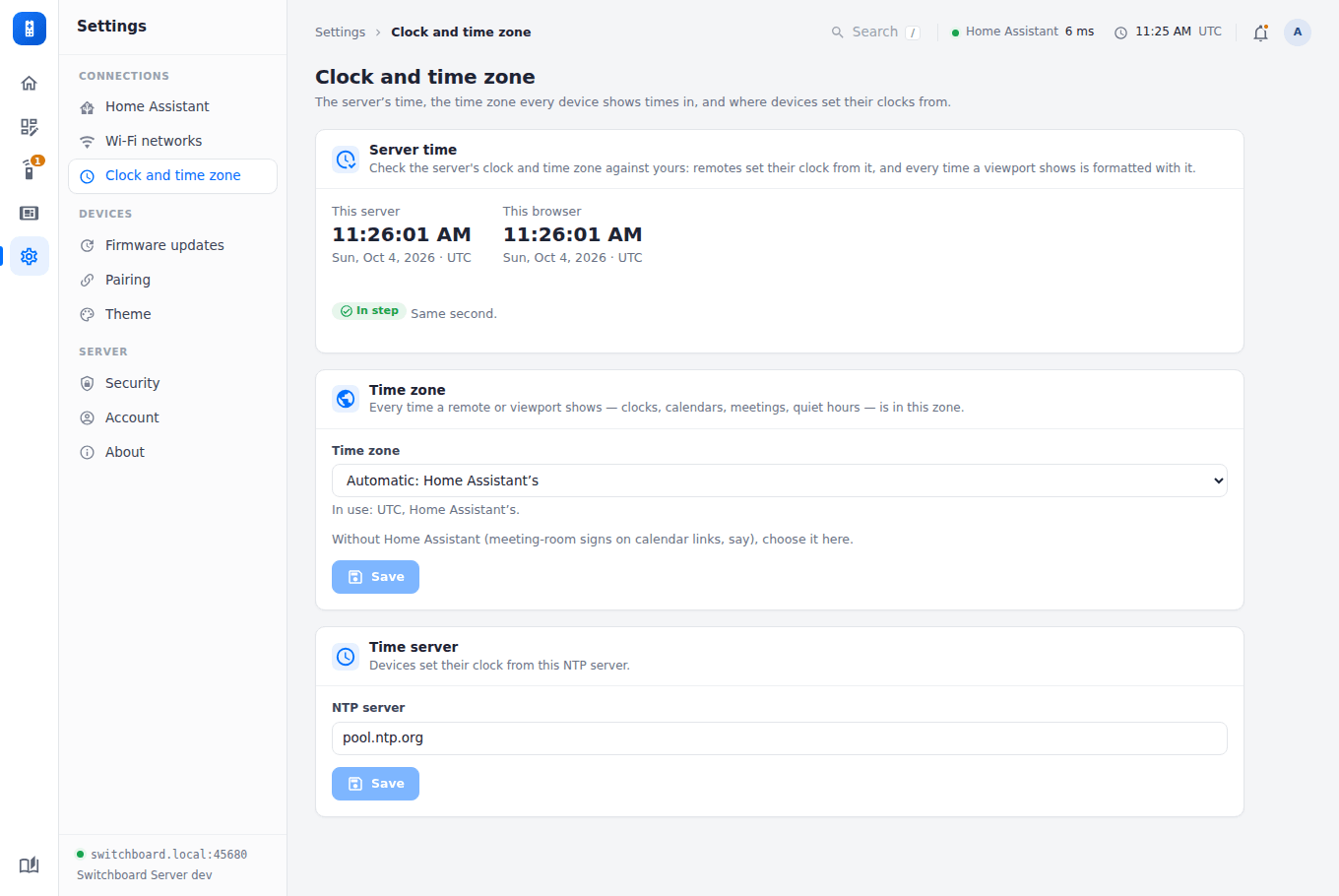Open Firmware updates settings
The width and height of the screenshot is (1339, 896).
pos(172,245)
